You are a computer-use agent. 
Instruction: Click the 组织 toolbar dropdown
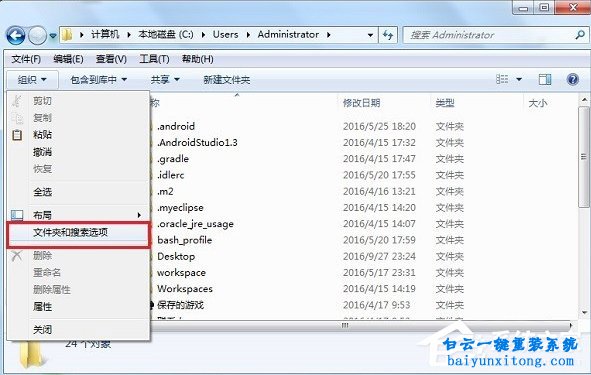coord(32,80)
